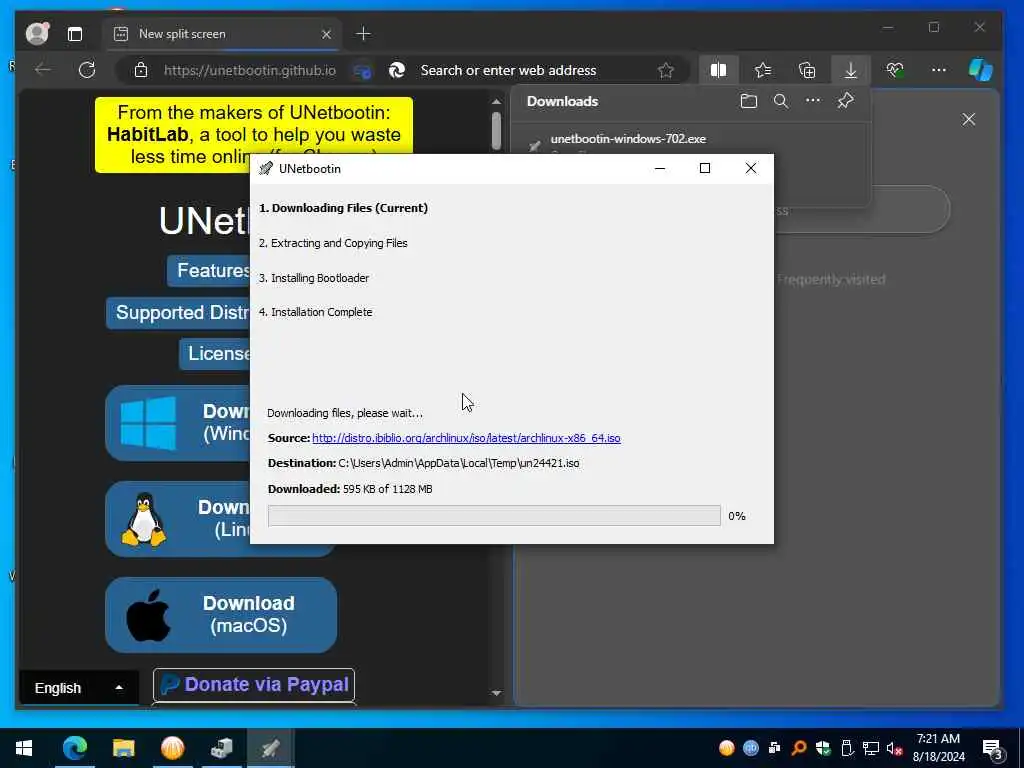The height and width of the screenshot is (768, 1024).
Task: Add page to favorites with star
Action: click(665, 70)
